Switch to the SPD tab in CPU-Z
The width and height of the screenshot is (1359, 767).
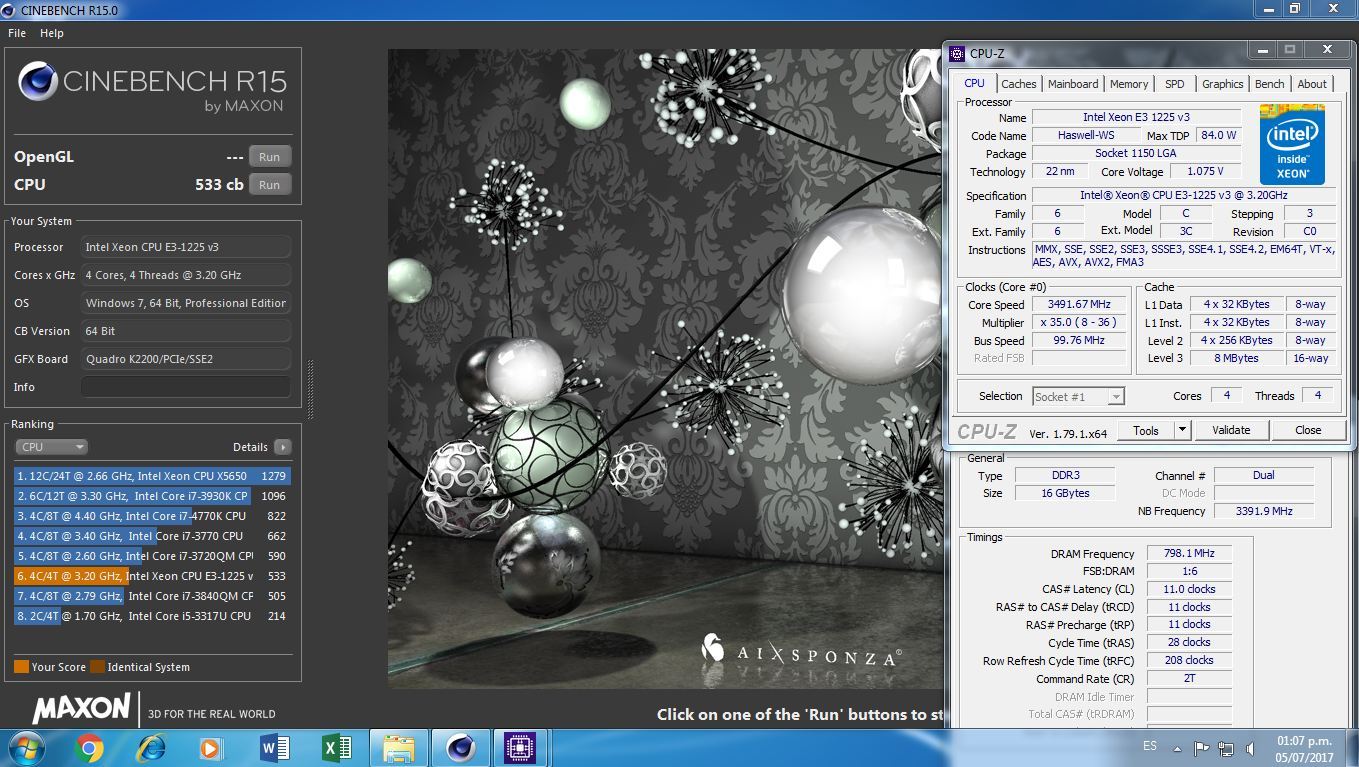coord(1175,84)
